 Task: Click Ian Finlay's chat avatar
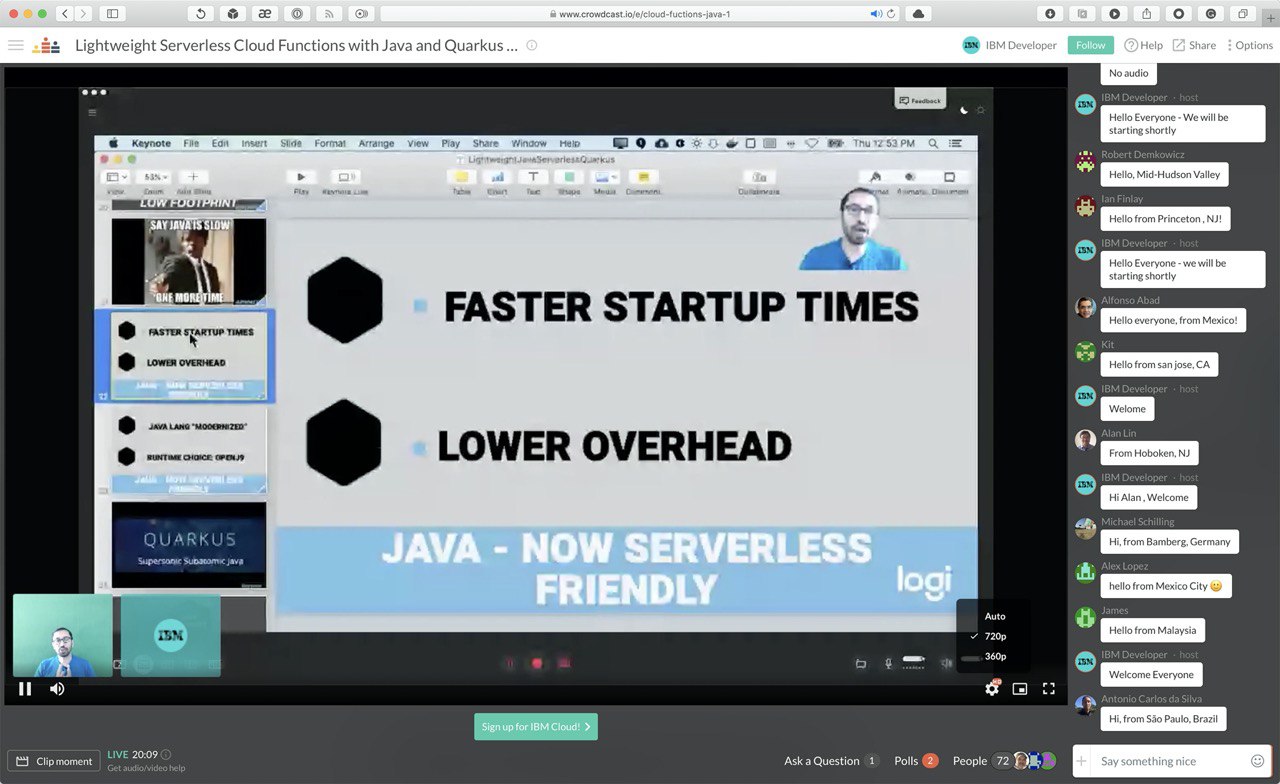1085,206
